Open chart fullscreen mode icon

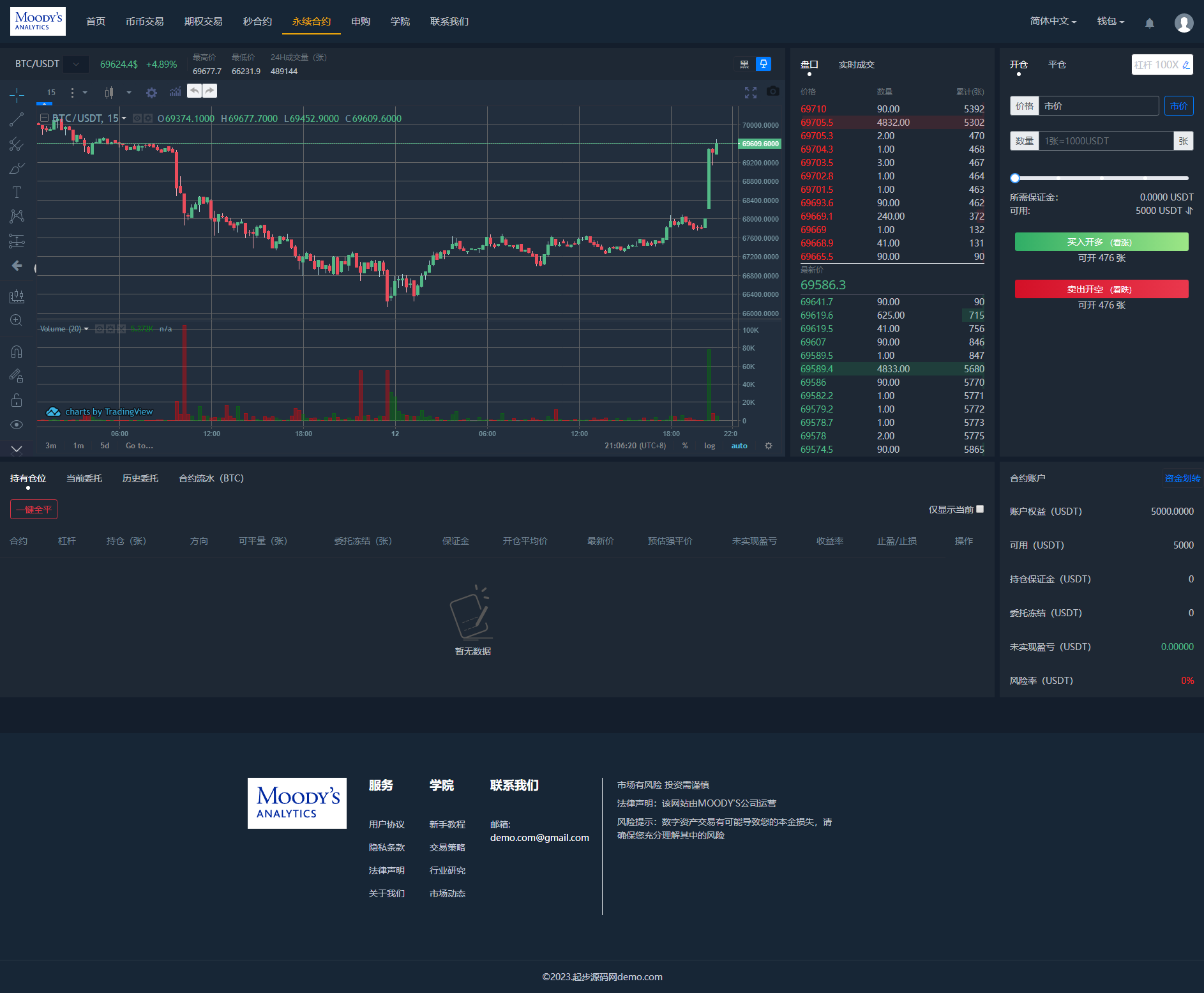[x=751, y=93]
